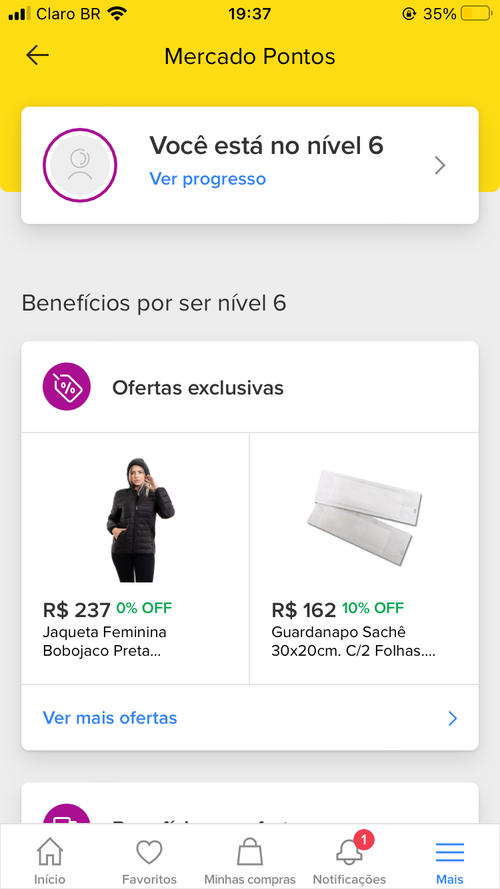Tap the blue chevron beside Ver mais ofertas
Screen dimensions: 500x889
coord(452,718)
